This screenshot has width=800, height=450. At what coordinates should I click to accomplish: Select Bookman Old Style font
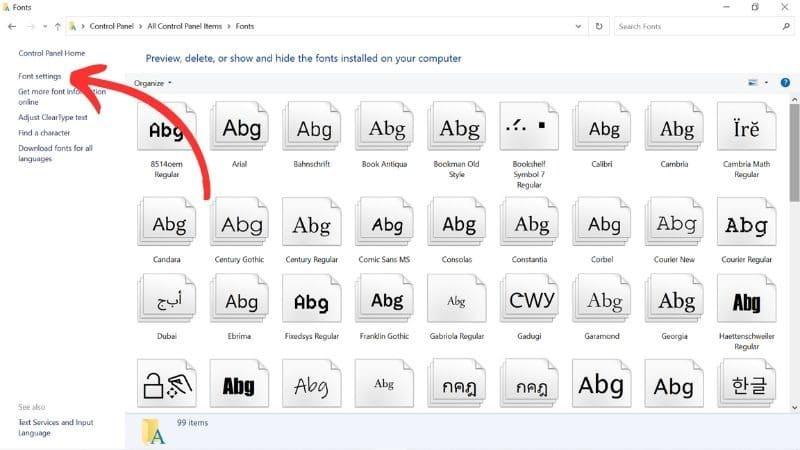pos(457,127)
